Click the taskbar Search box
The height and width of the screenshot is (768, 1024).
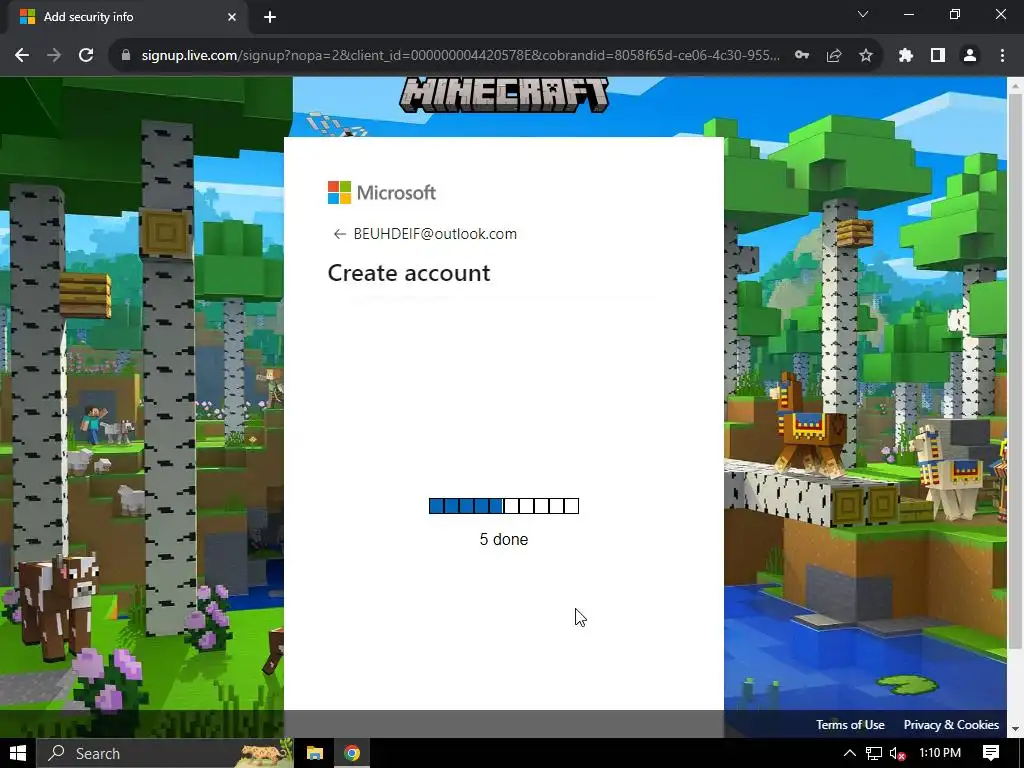165,753
